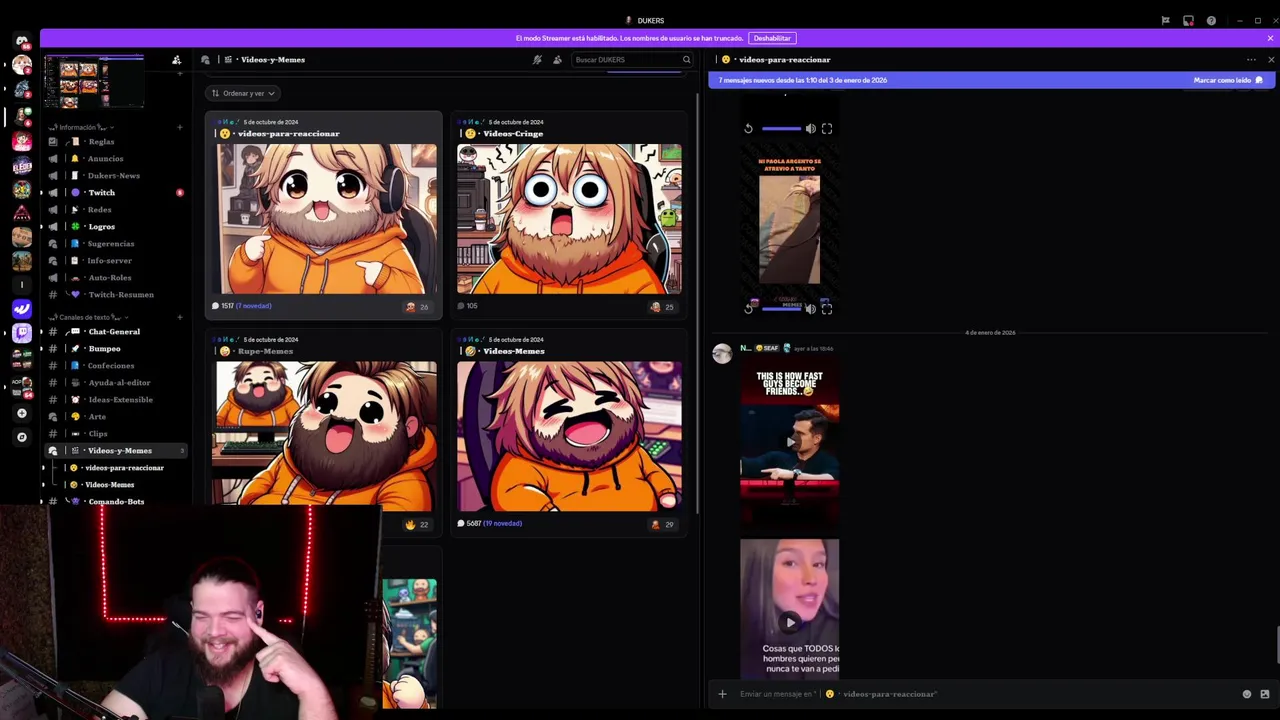
Task: Click the message attach plus icon
Action: pyautogui.click(x=722, y=694)
